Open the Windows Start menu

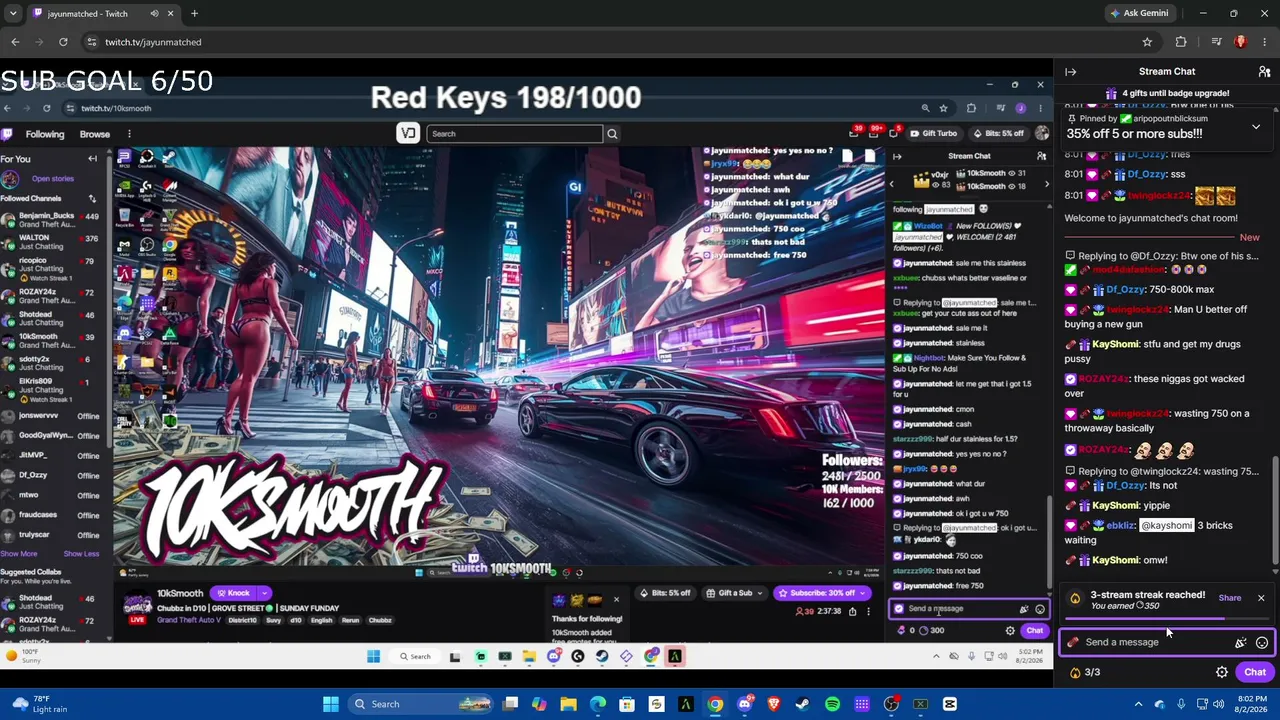331,704
